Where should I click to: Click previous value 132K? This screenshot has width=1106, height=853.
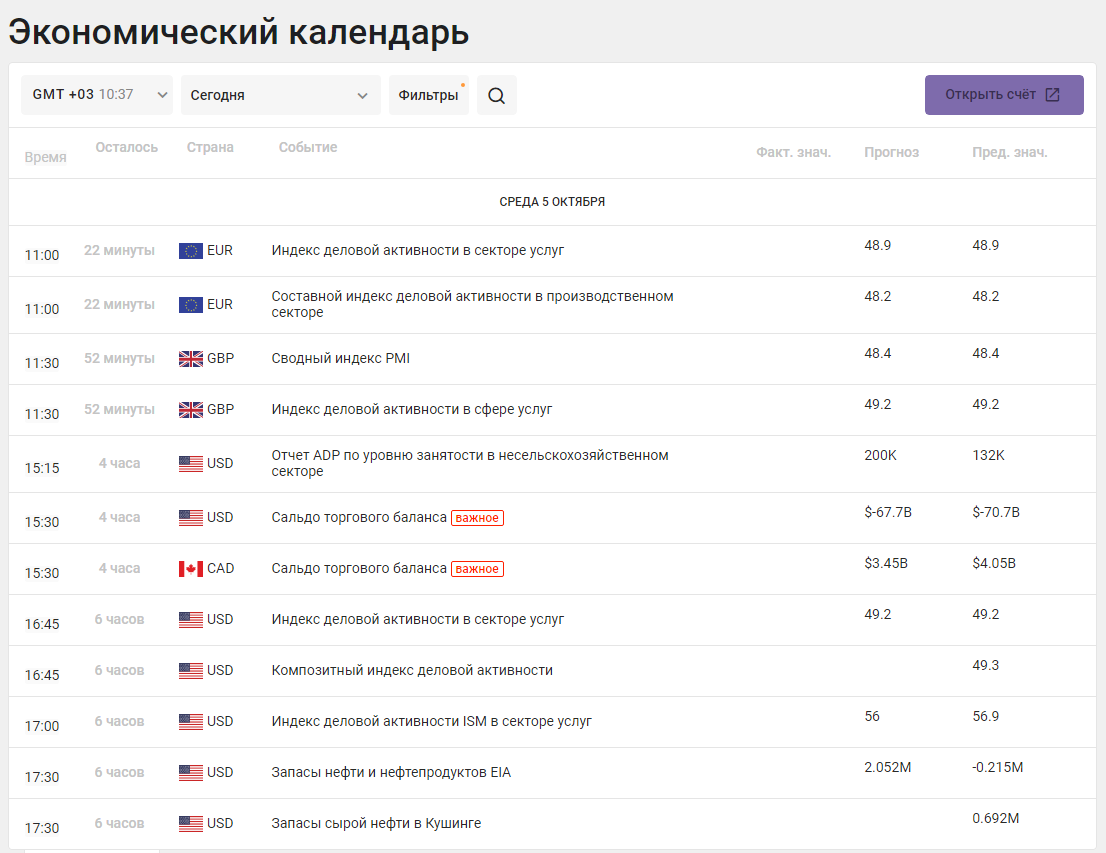click(x=988, y=456)
